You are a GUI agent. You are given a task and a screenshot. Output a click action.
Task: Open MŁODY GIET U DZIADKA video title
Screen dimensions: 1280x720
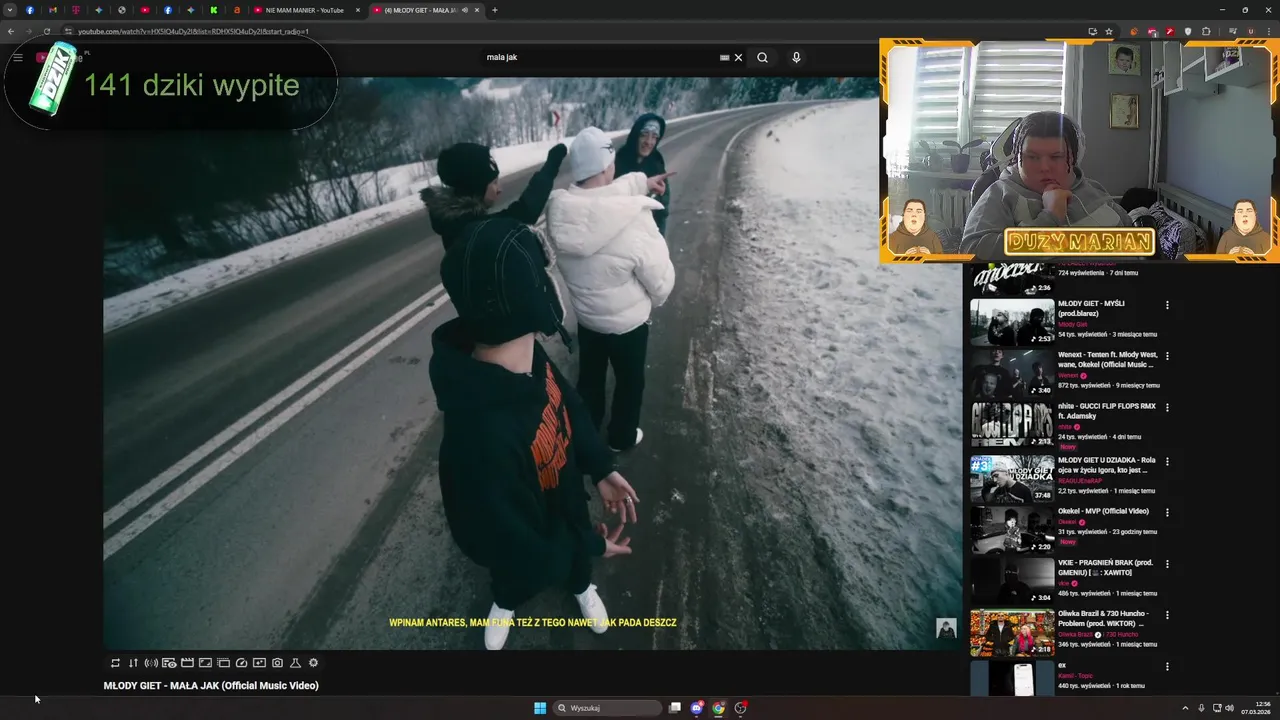tap(1105, 465)
